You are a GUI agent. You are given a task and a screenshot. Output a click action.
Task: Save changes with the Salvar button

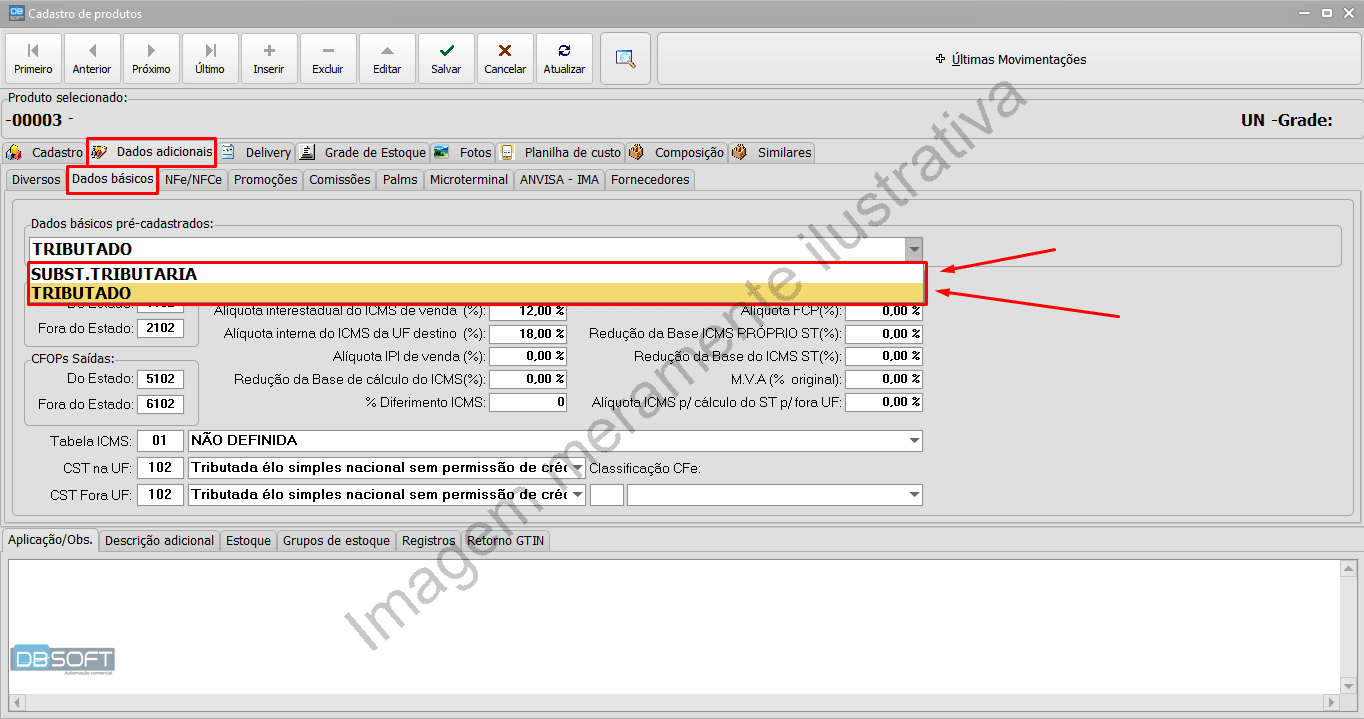(x=446, y=59)
